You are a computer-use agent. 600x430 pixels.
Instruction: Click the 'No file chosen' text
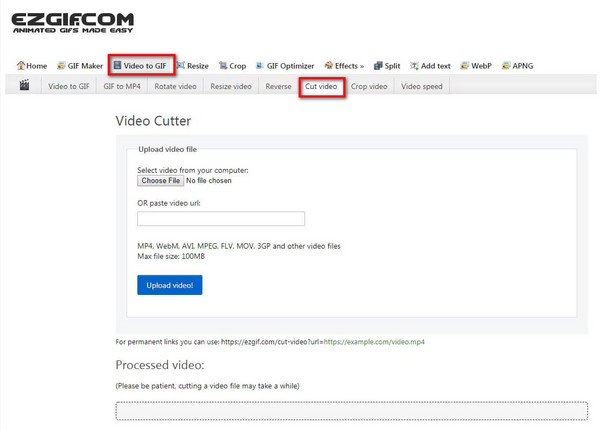[x=209, y=181]
